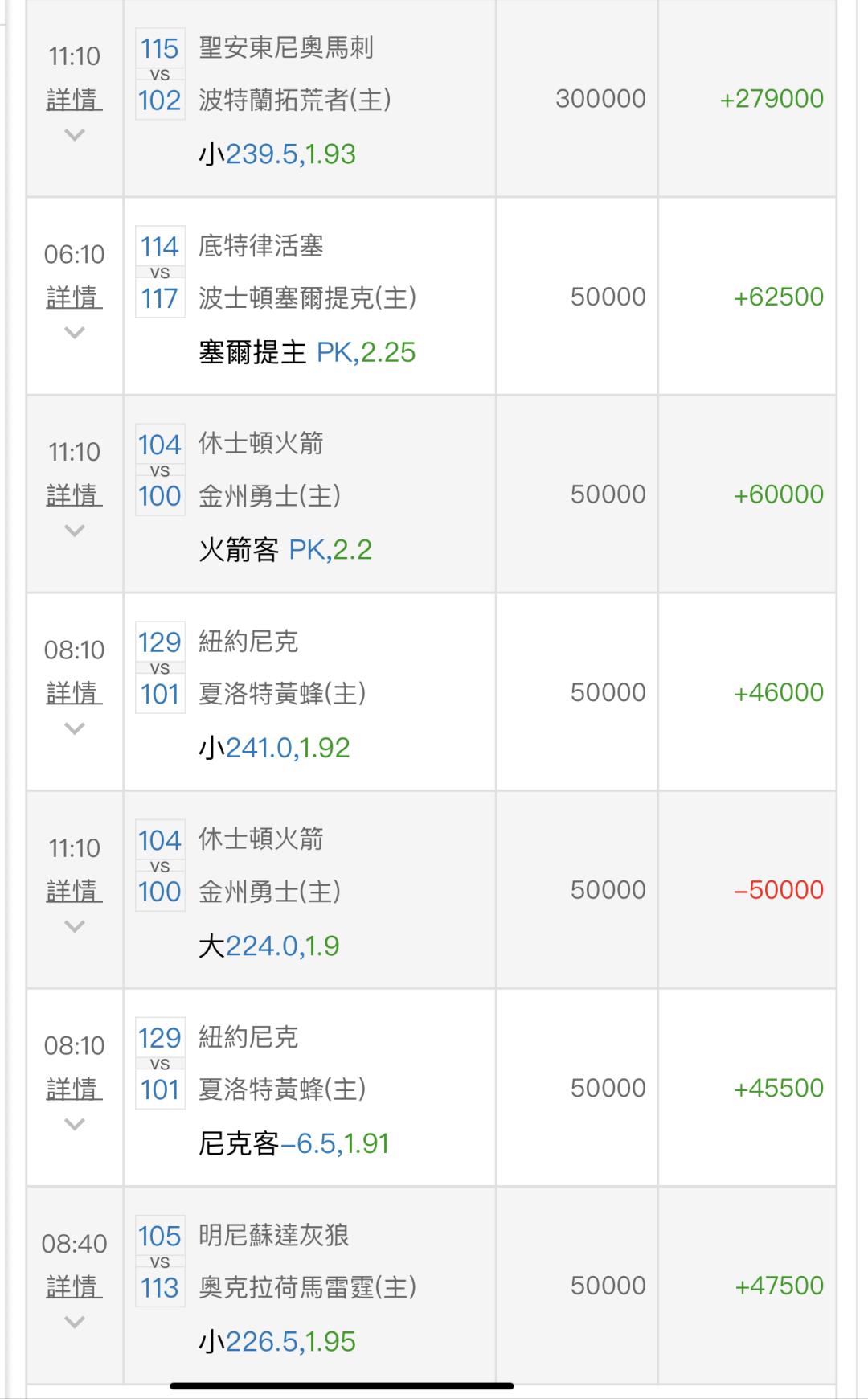868x1399 pixels.
Task: Click the 300000 stake amount
Action: [x=600, y=99]
